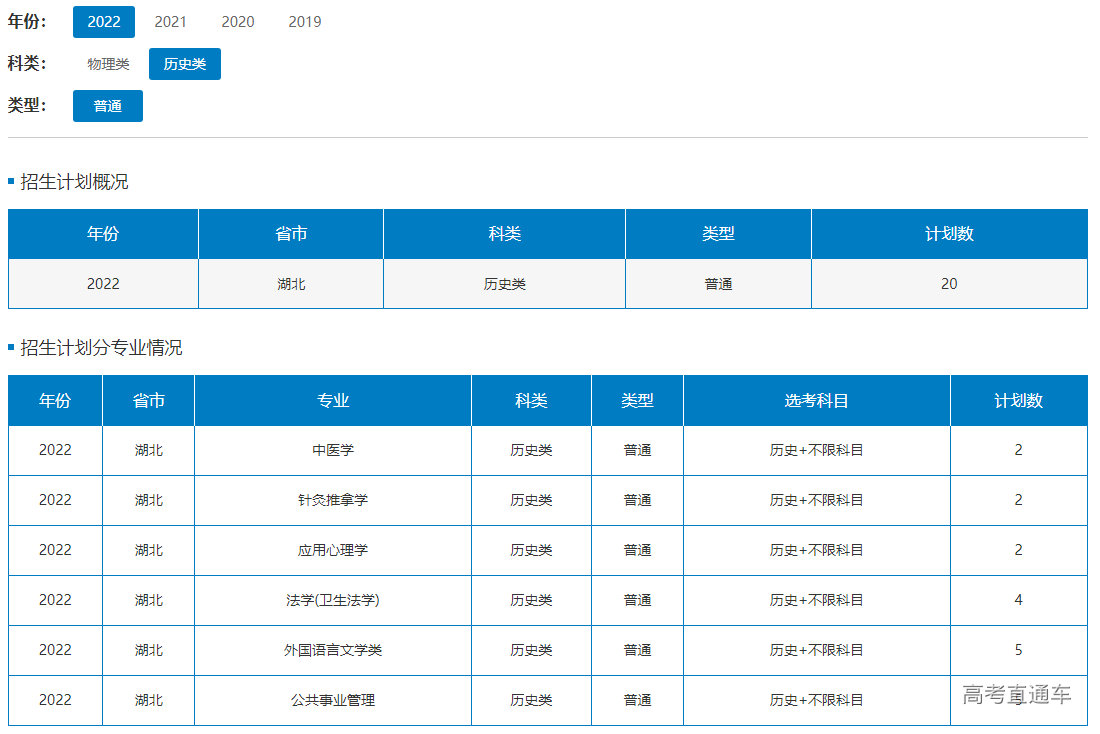Choose the 2019 year option
1100x734 pixels.
pos(304,22)
